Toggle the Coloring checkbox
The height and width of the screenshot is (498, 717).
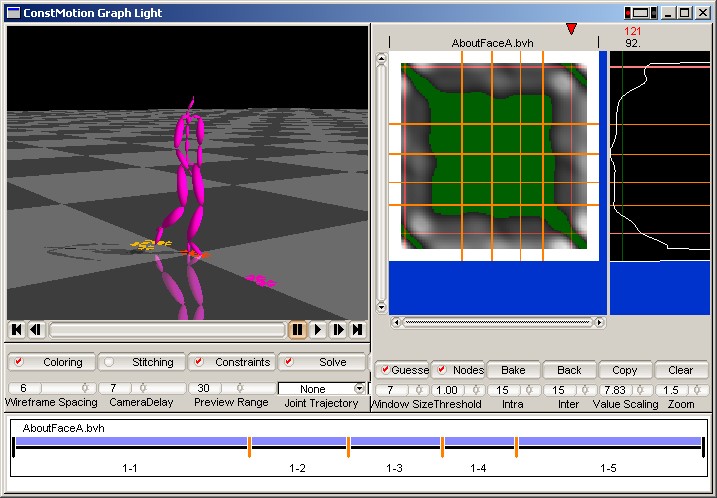(x=17, y=362)
